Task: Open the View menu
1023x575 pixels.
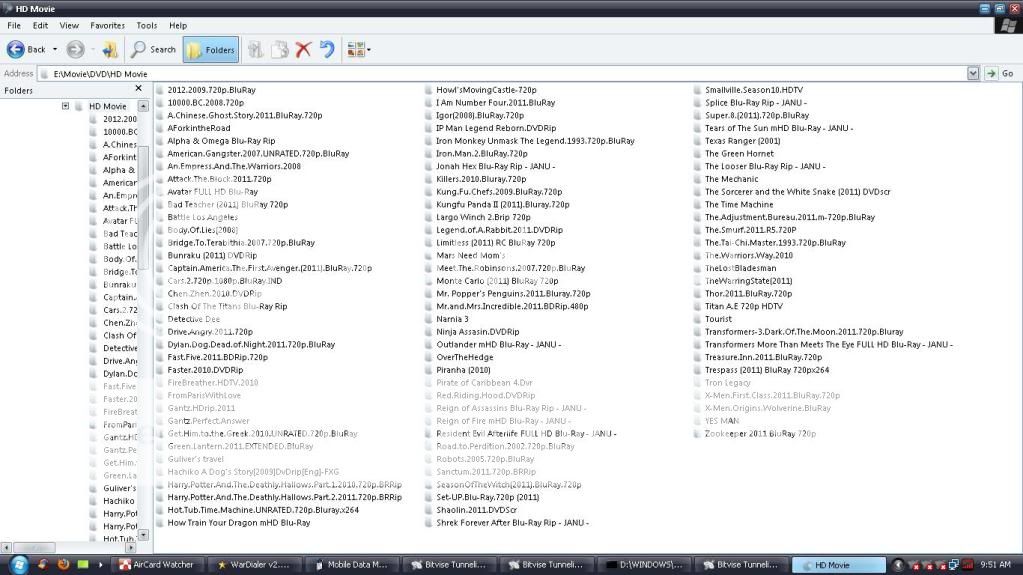Action: pyautogui.click(x=69, y=25)
